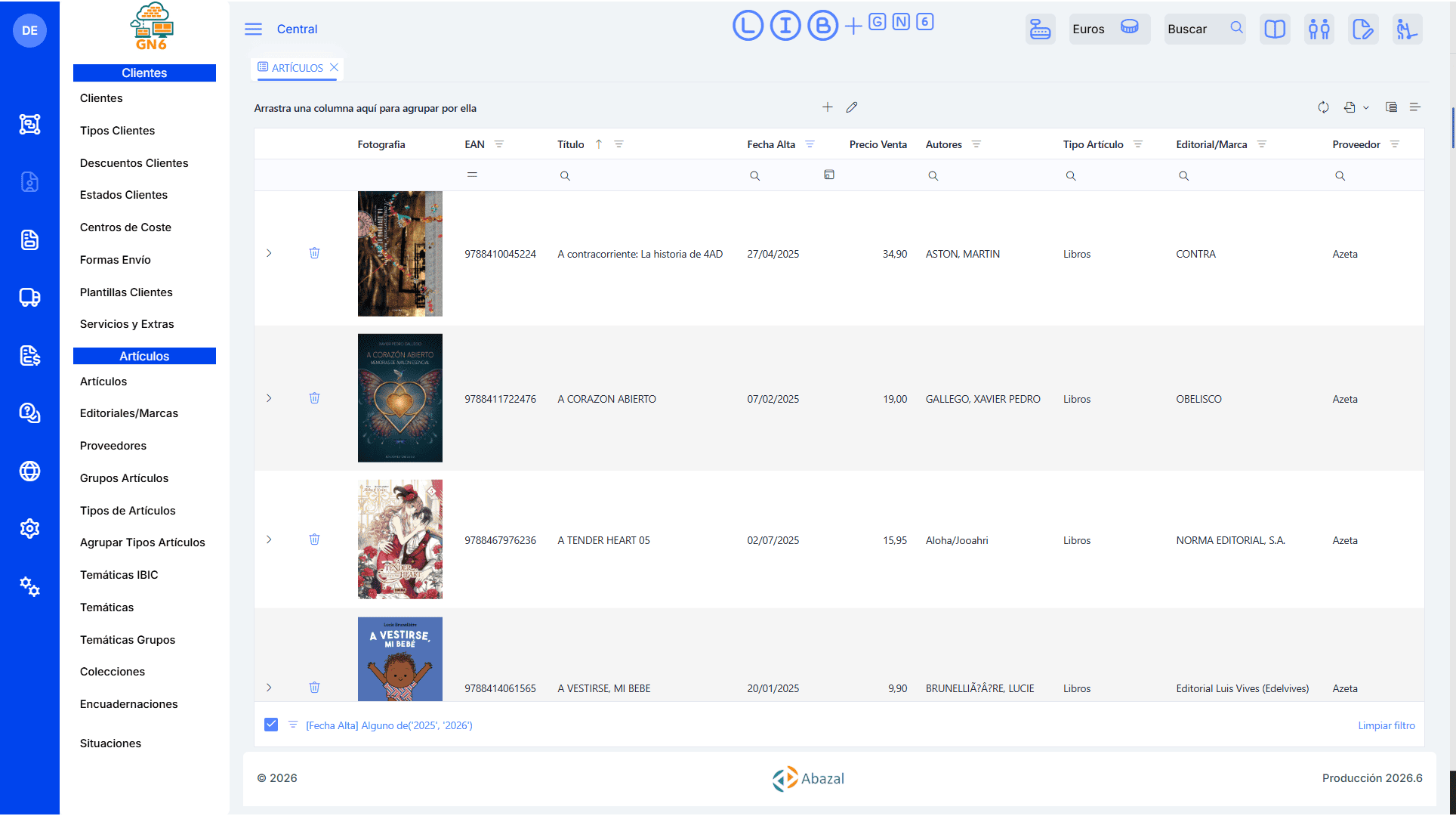Open the Fecha Alta date picker filter
1456x816 pixels.
pos(829,175)
